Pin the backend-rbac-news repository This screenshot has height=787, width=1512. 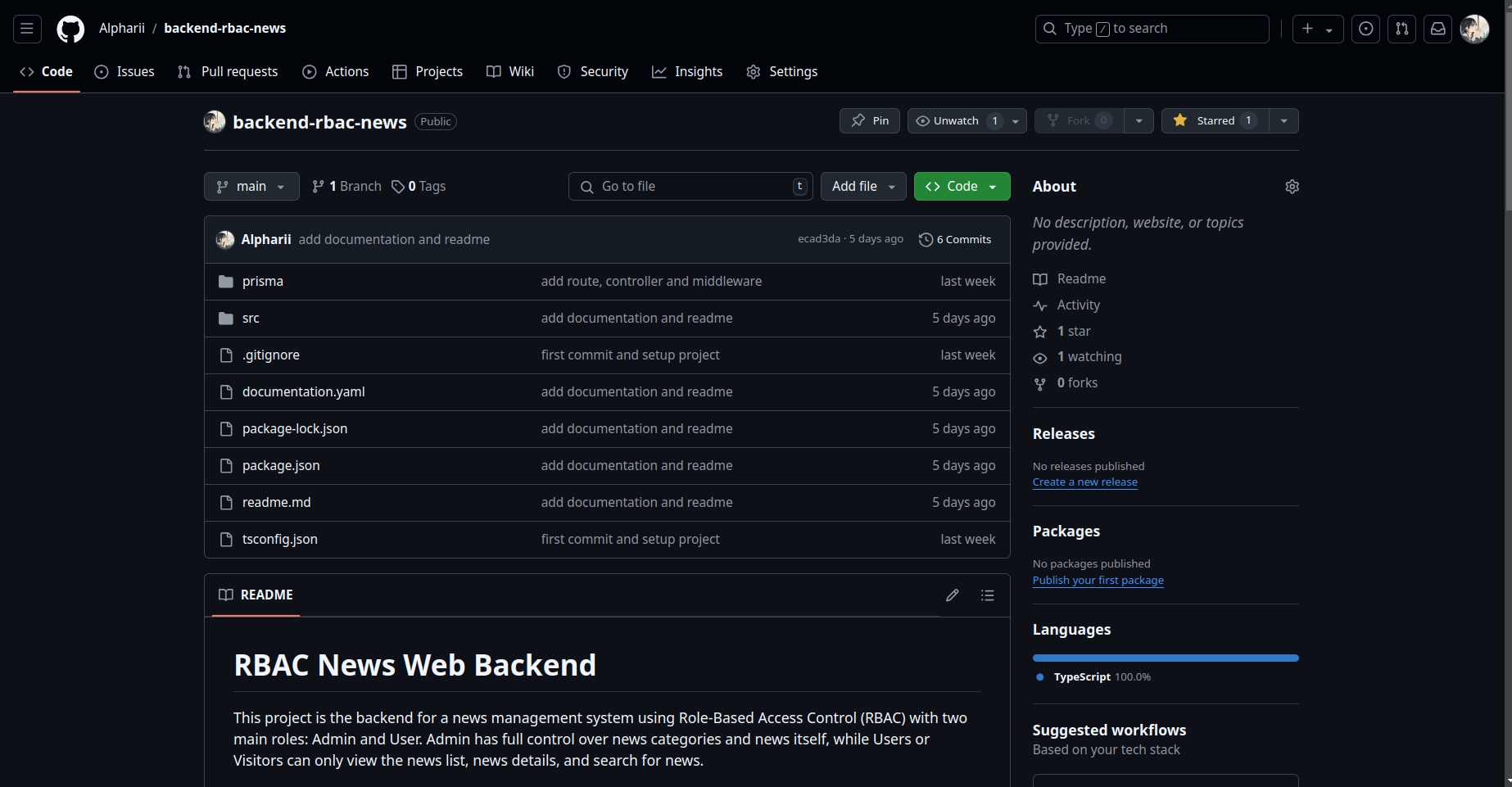tap(870, 121)
